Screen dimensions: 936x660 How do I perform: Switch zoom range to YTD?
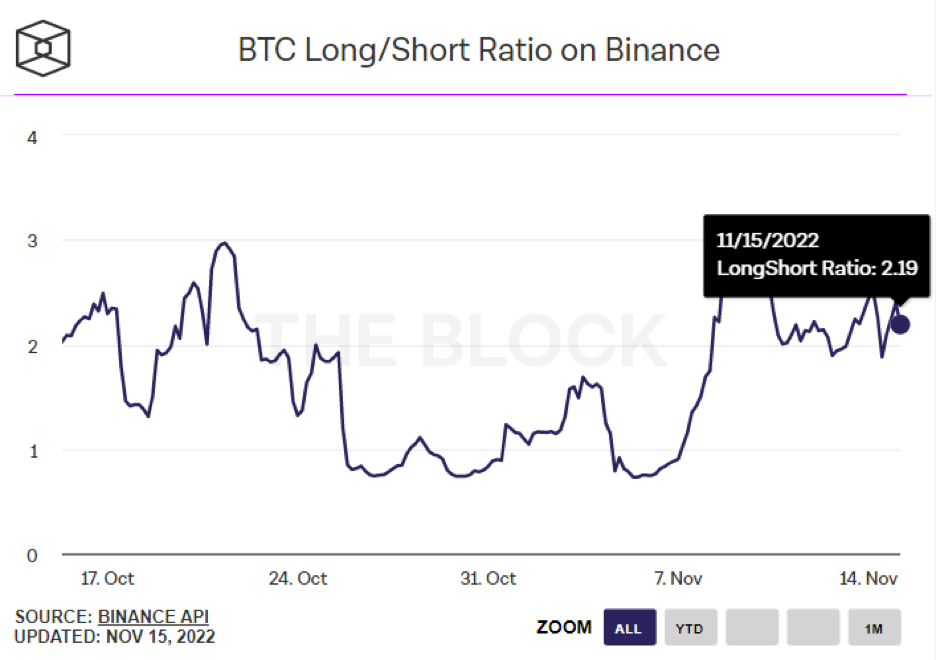(689, 628)
